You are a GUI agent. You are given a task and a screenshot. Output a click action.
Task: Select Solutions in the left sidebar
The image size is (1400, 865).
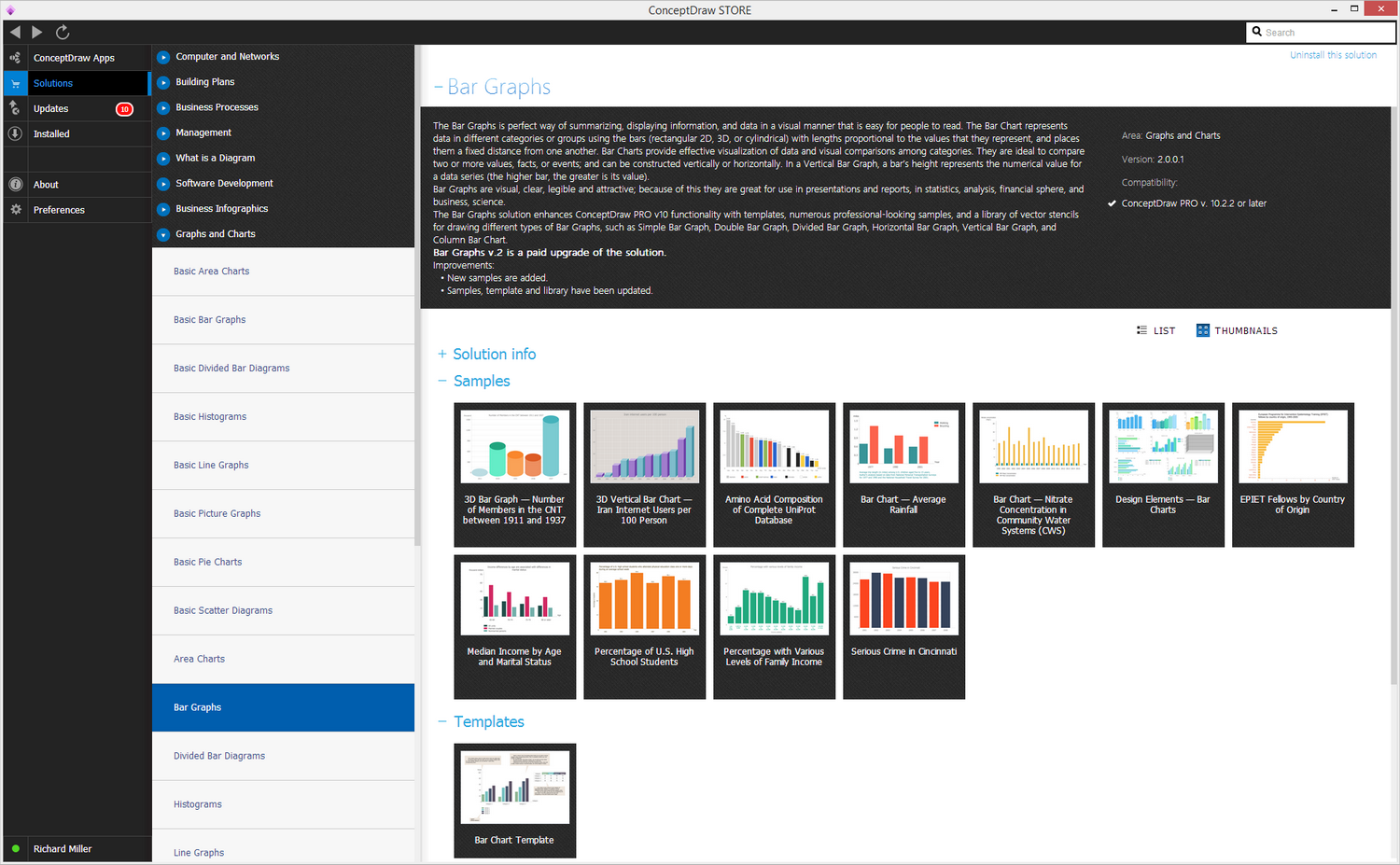click(53, 83)
